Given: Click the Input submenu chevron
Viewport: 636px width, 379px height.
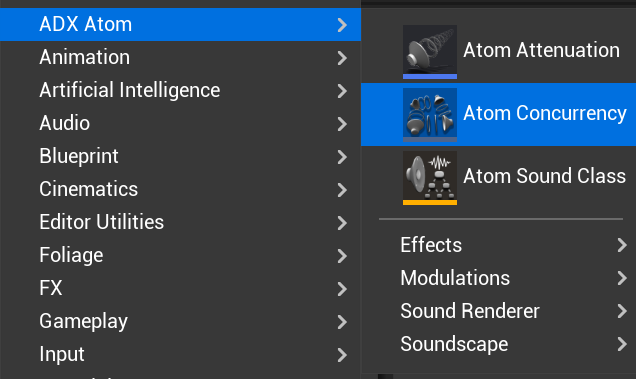Looking at the screenshot, I should 342,355.
